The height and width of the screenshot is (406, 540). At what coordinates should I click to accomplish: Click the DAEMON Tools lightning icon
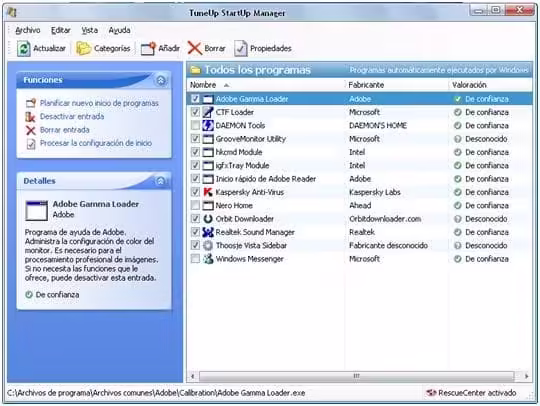[x=208, y=125]
